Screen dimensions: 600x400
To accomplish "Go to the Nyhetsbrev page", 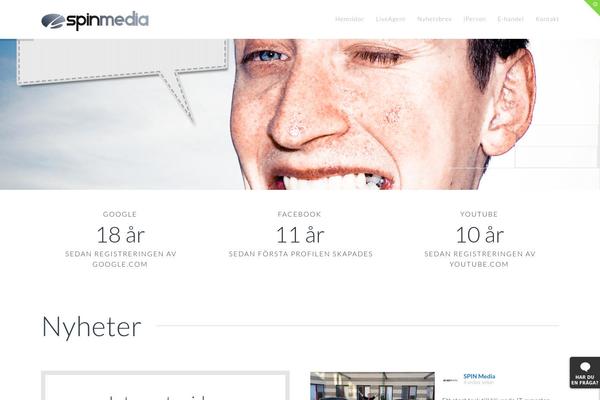I will pyautogui.click(x=434, y=19).
